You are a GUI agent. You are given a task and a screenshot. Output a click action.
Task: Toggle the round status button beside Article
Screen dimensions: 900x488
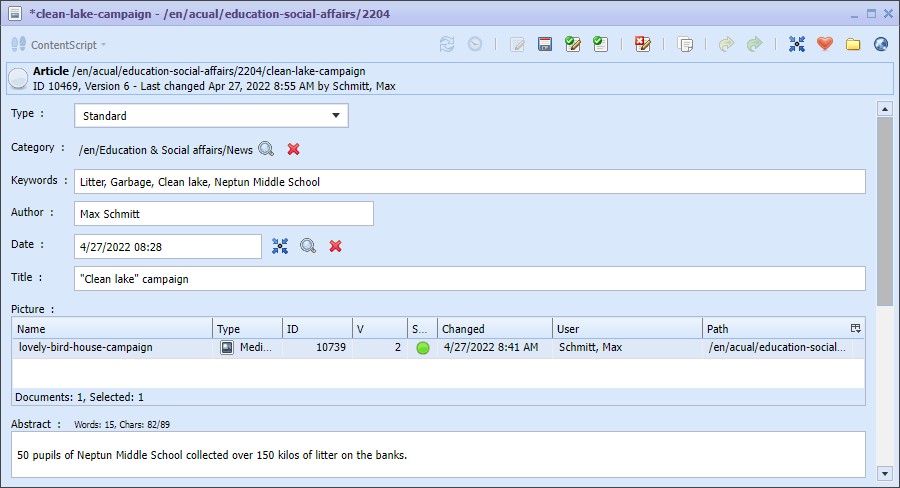click(18, 79)
